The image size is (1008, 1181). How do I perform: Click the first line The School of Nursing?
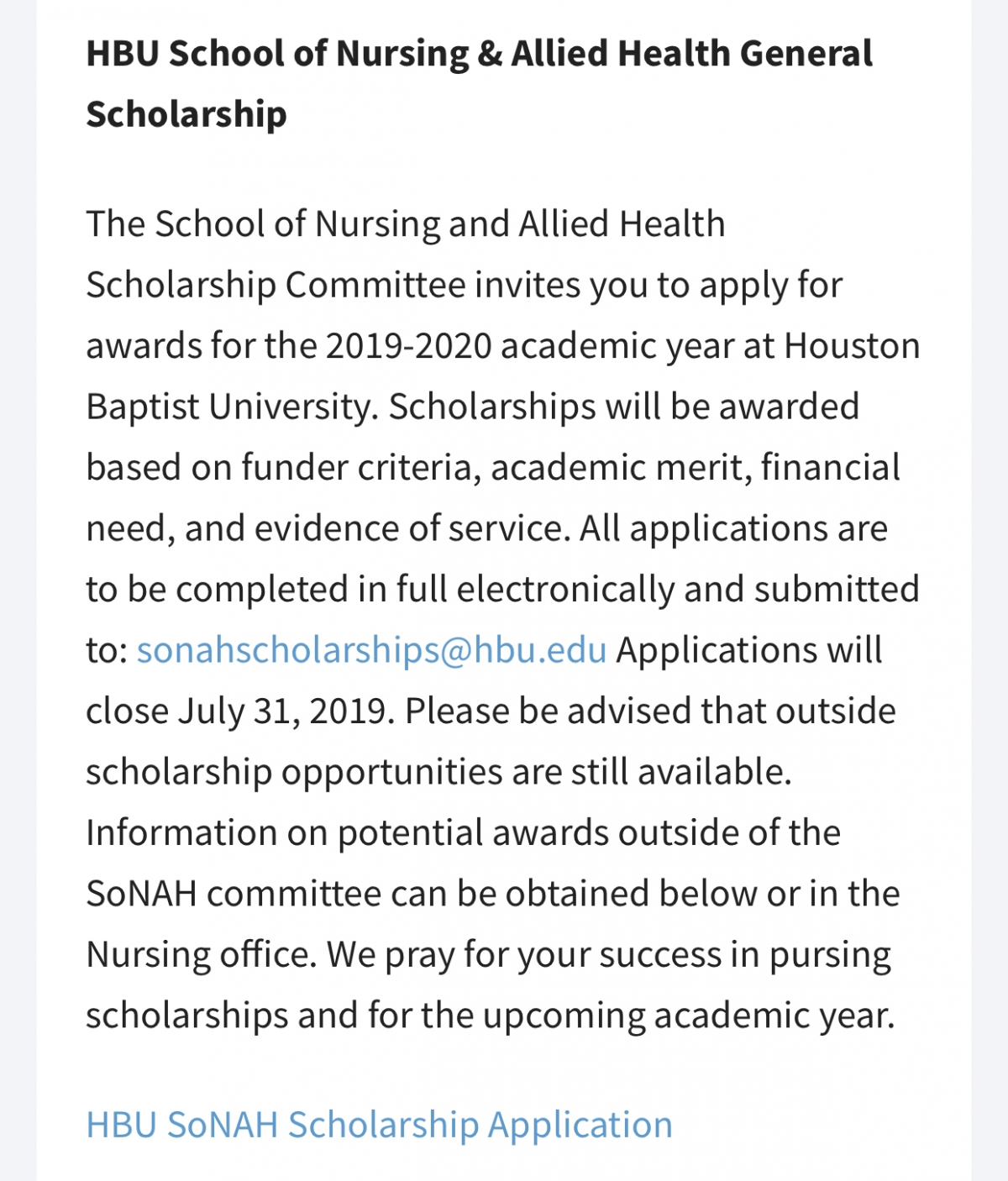[x=406, y=224]
